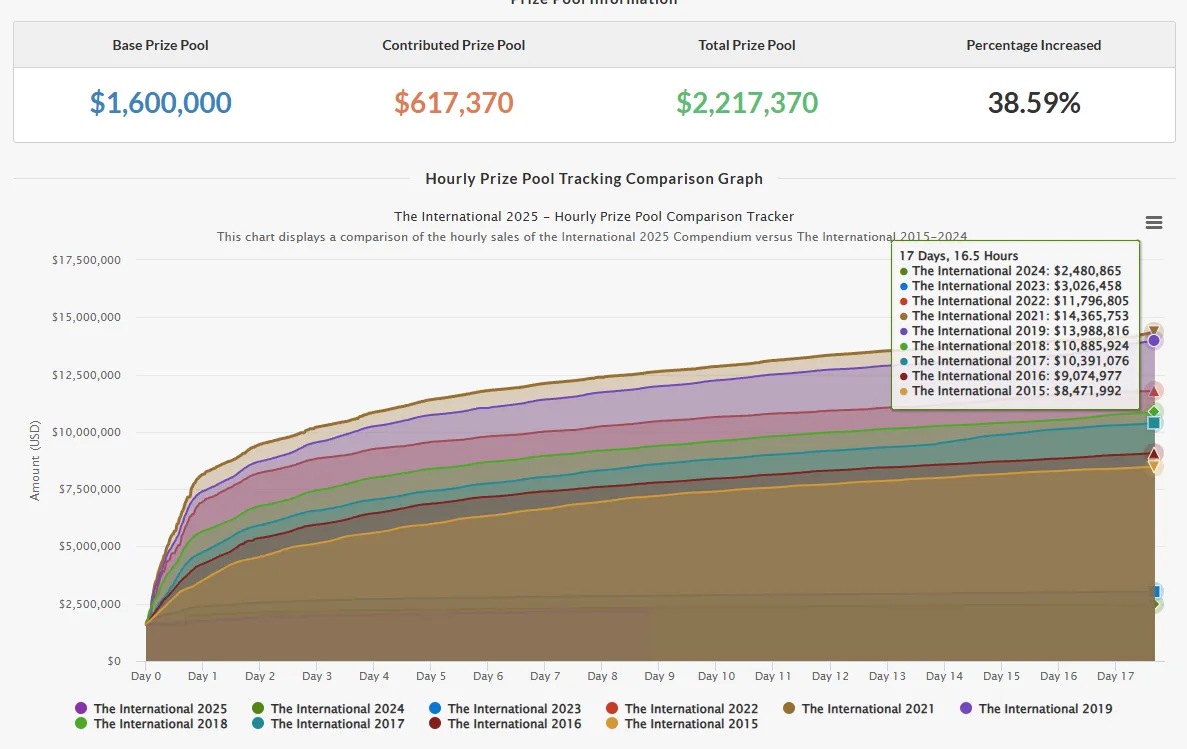Viewport: 1187px width, 749px height.
Task: Toggle The International 2015 legend series
Action: pos(682,724)
